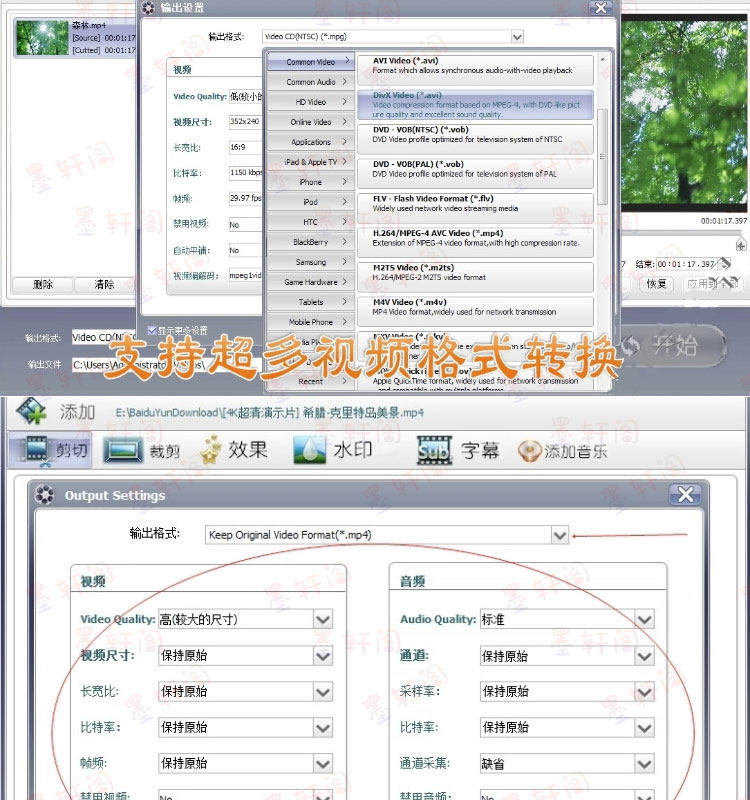The height and width of the screenshot is (800, 750).
Task: Expand the 通道 dropdown
Action: [x=644, y=656]
